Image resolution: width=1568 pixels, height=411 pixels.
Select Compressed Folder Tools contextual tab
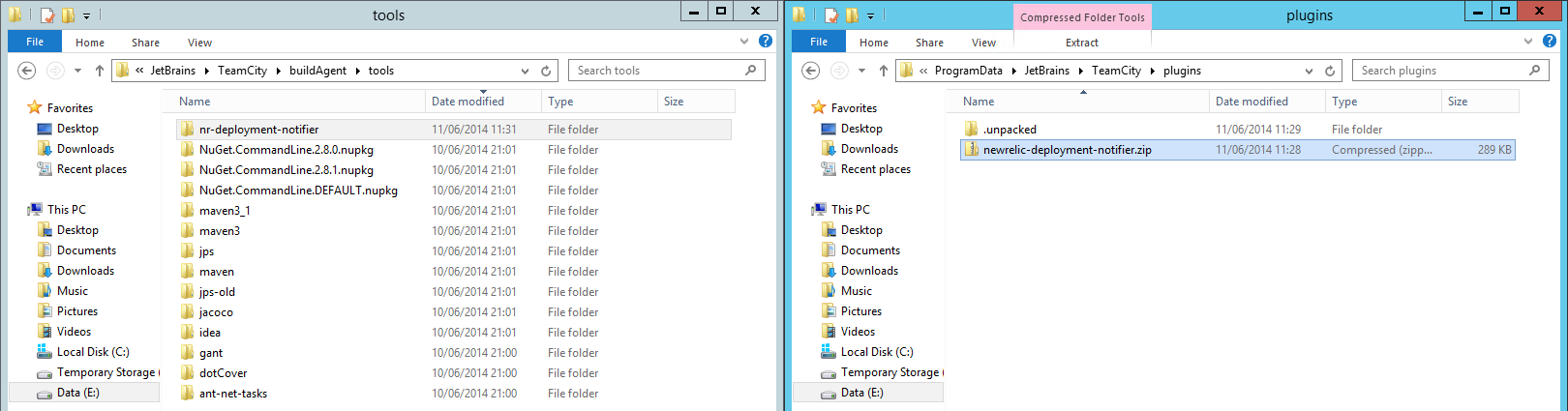pos(1082,17)
